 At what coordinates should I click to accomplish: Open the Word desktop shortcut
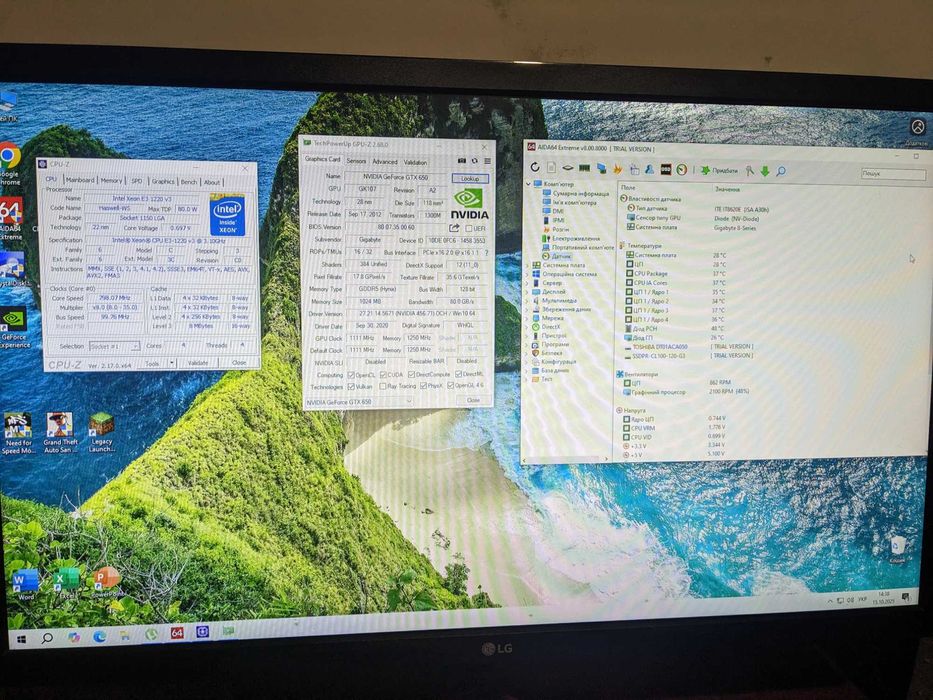(26, 583)
